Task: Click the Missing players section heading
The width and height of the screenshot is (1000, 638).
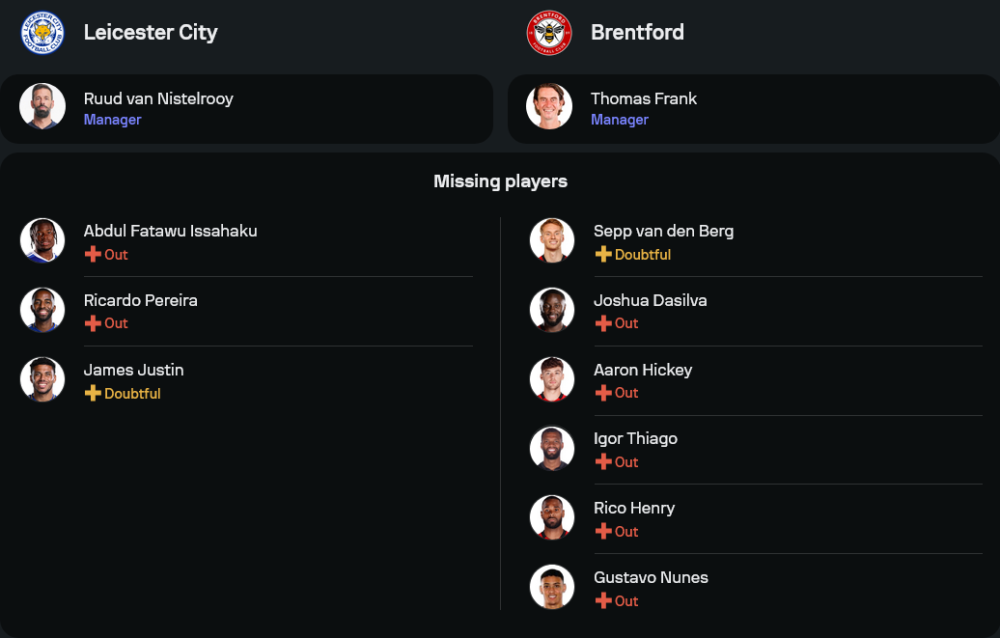Action: pyautogui.click(x=500, y=181)
